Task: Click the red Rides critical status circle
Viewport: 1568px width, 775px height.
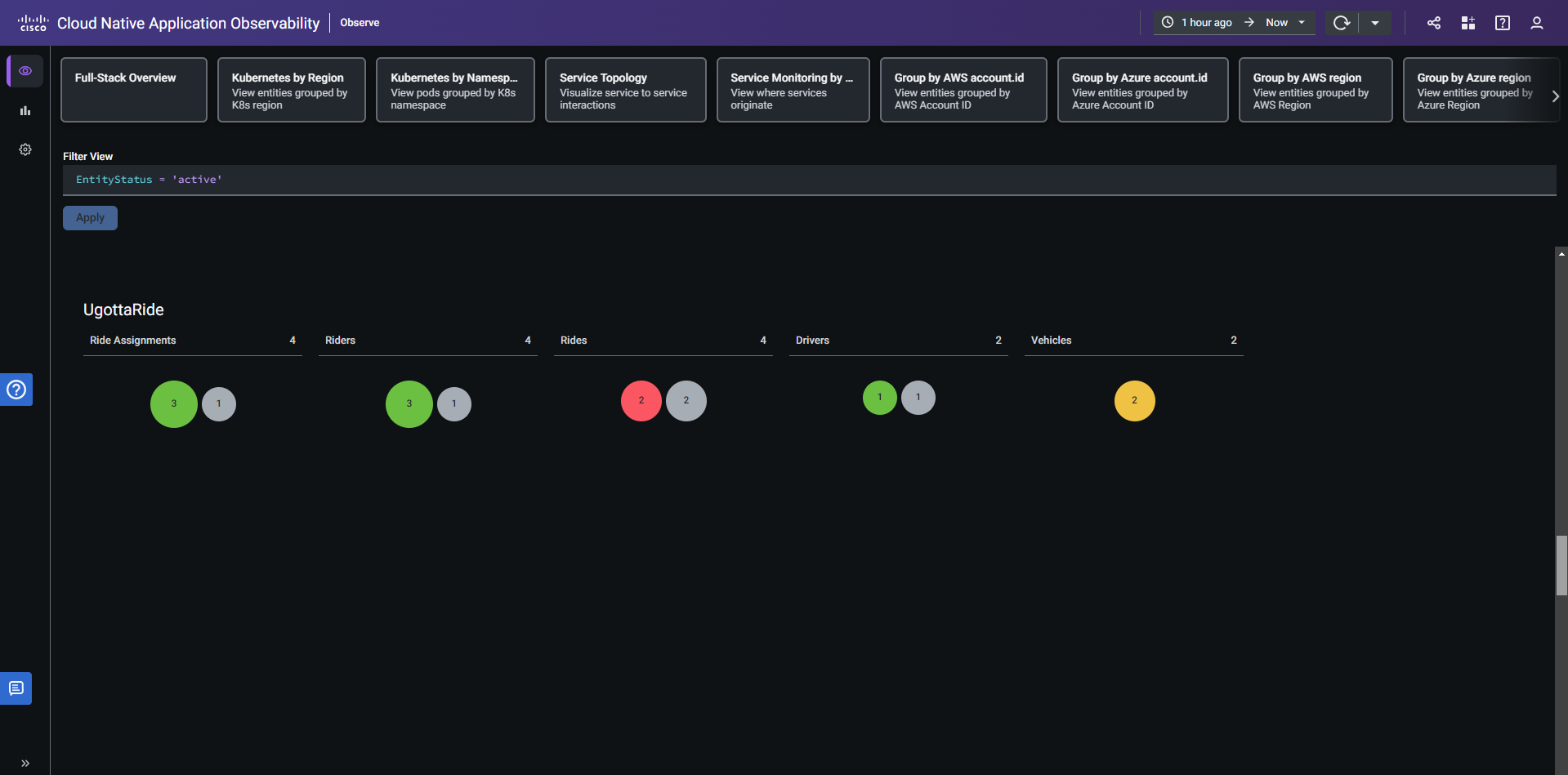Action: tap(641, 401)
